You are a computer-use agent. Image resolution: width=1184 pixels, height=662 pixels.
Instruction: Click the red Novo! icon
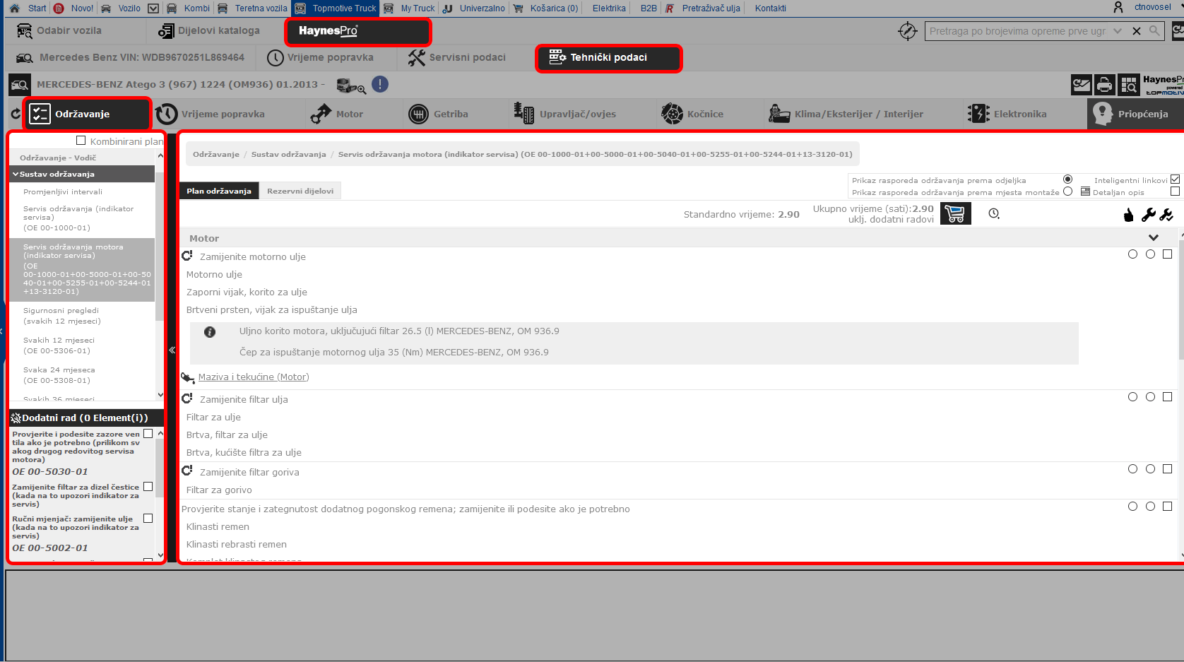pyautogui.click(x=59, y=8)
